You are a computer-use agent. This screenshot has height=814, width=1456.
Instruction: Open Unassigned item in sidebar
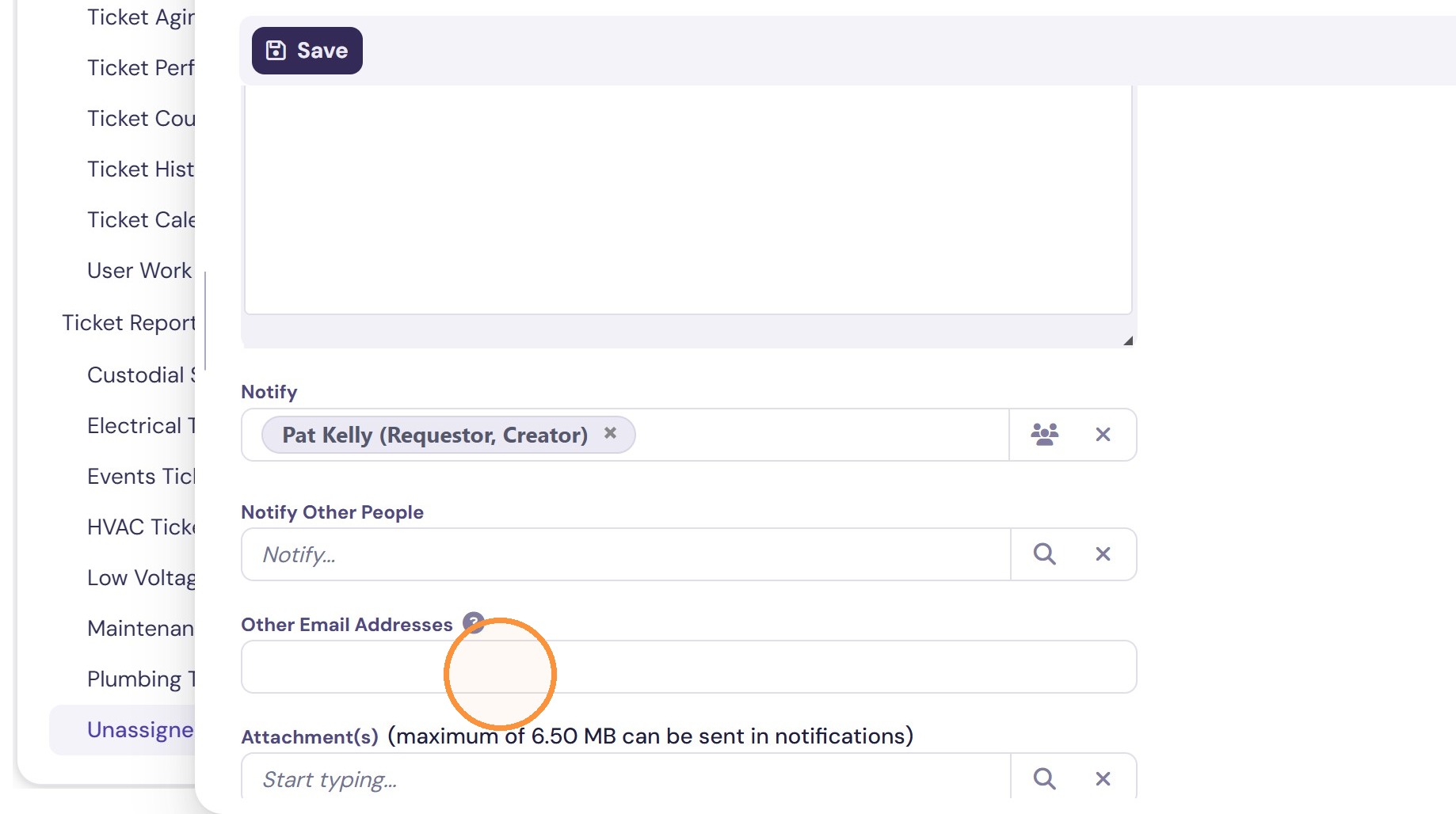140,730
